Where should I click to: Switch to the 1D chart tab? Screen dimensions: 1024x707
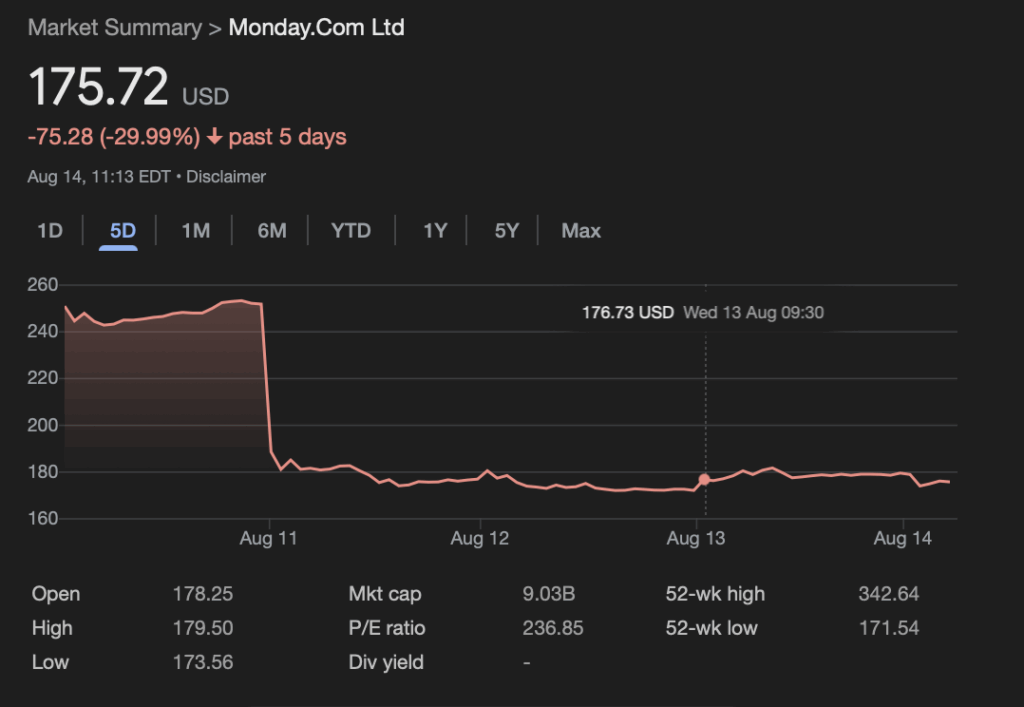50,231
